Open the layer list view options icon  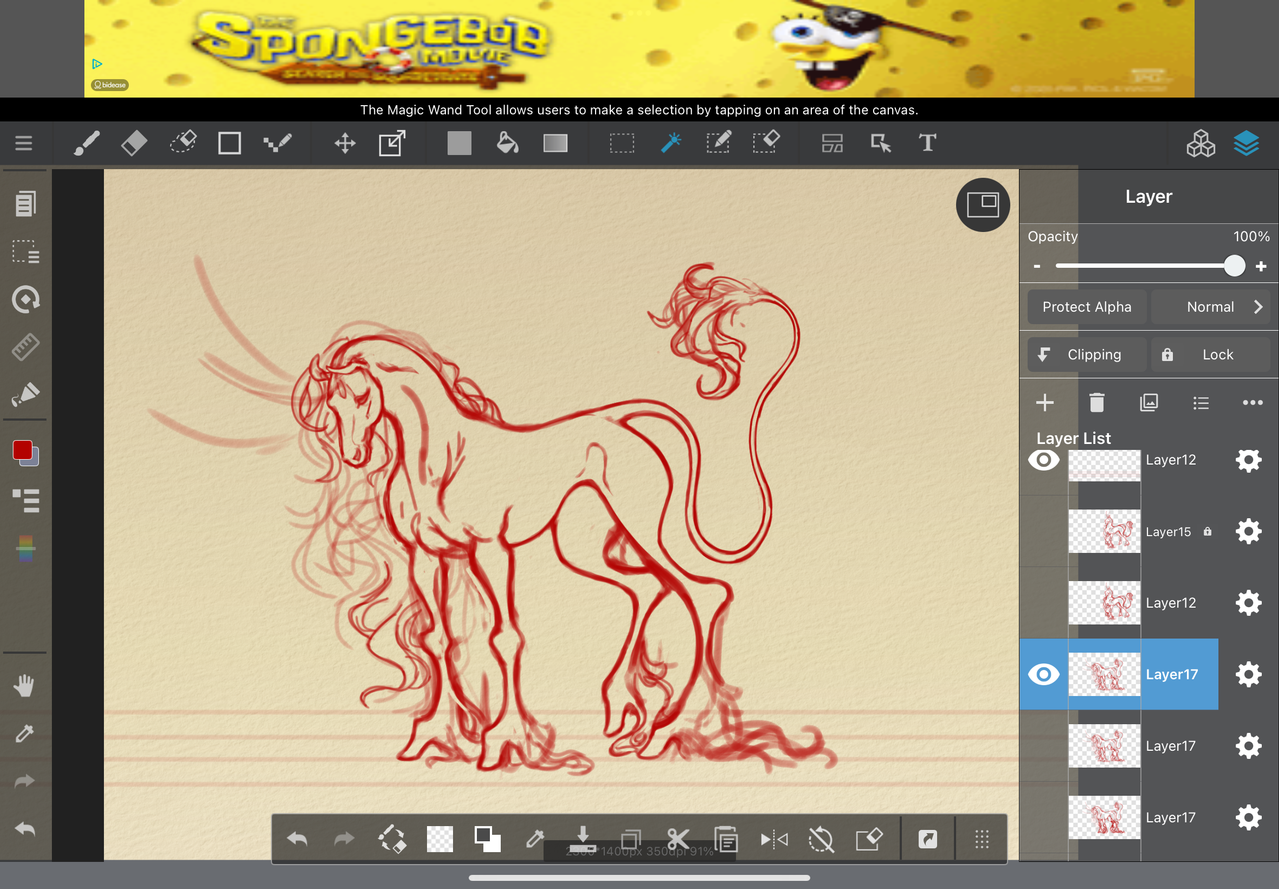(1201, 402)
